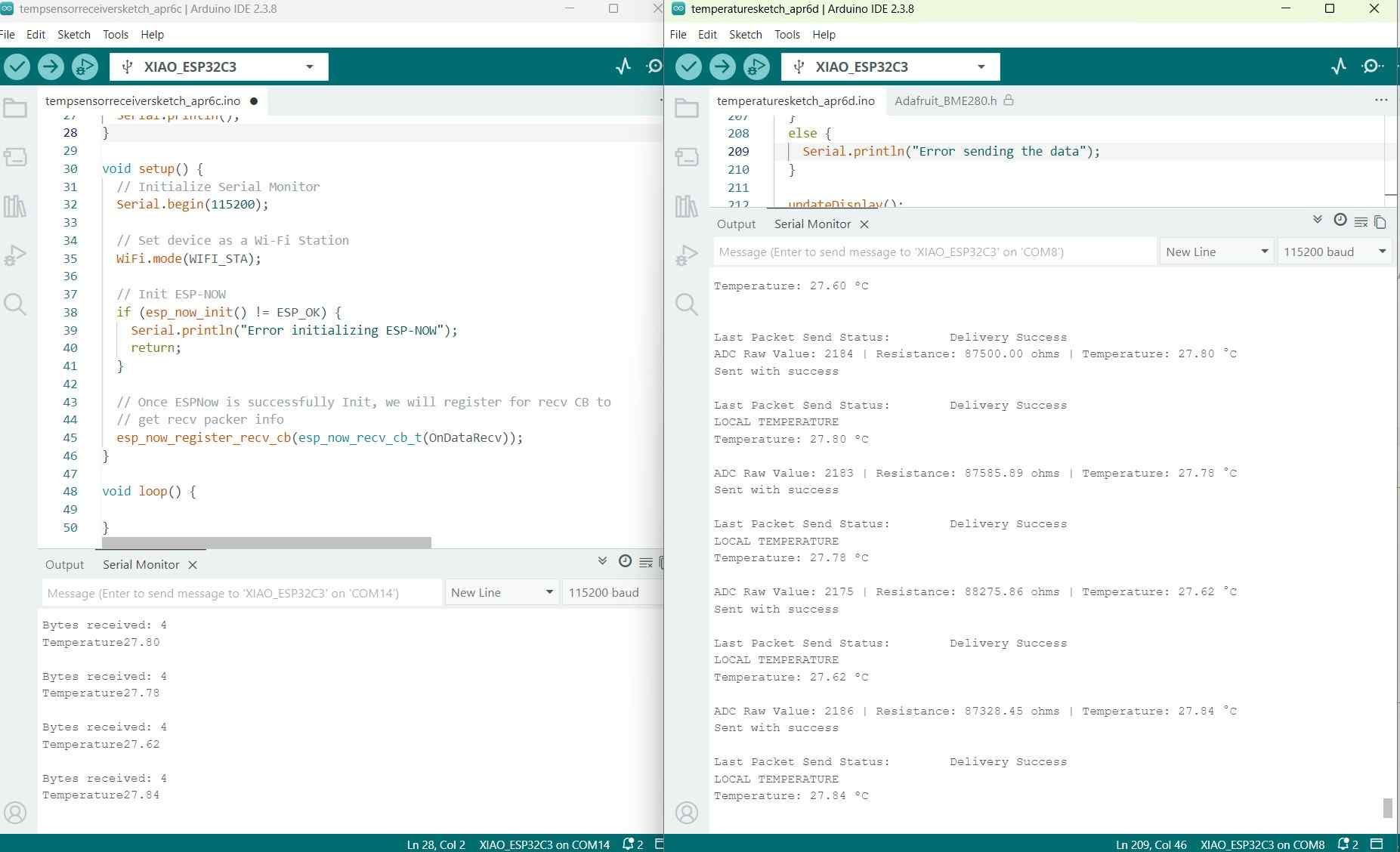Click 'Ln 209, Col 46' cursor position
1400x852 pixels.
click(1151, 844)
